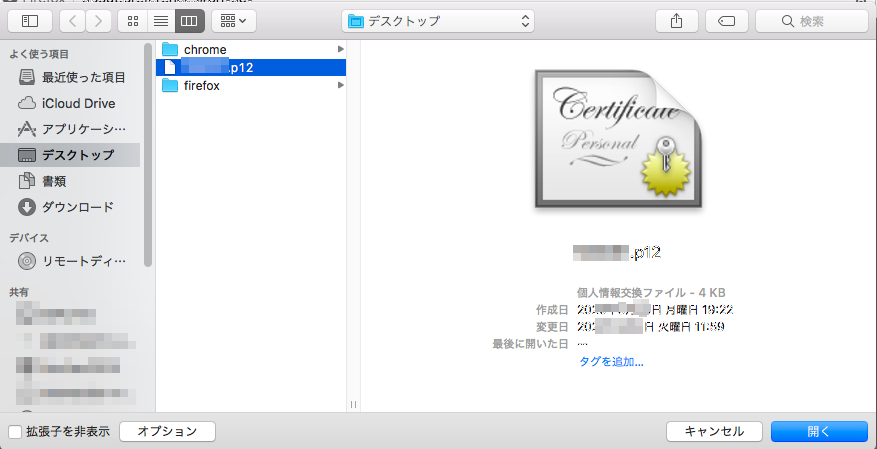Switch to list view mode
This screenshot has height=449, width=877.
point(160,20)
